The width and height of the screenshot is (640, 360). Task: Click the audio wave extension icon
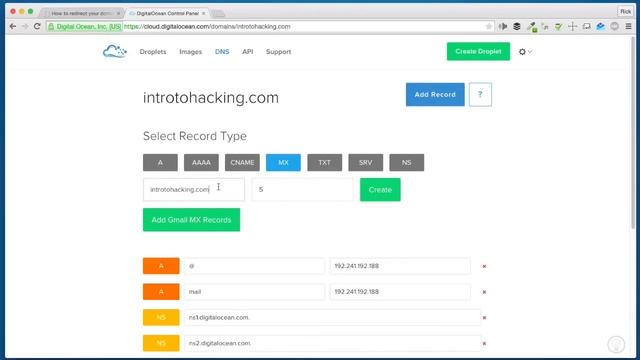[x=503, y=27]
